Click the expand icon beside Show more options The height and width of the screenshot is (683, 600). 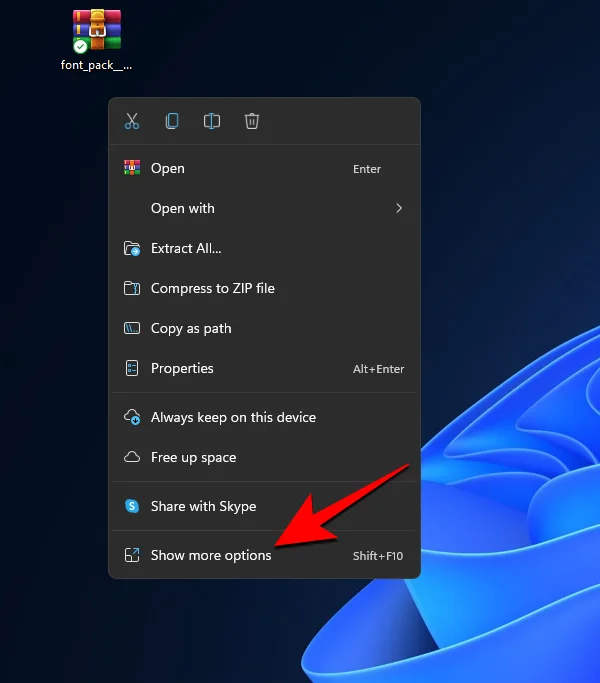(x=132, y=555)
